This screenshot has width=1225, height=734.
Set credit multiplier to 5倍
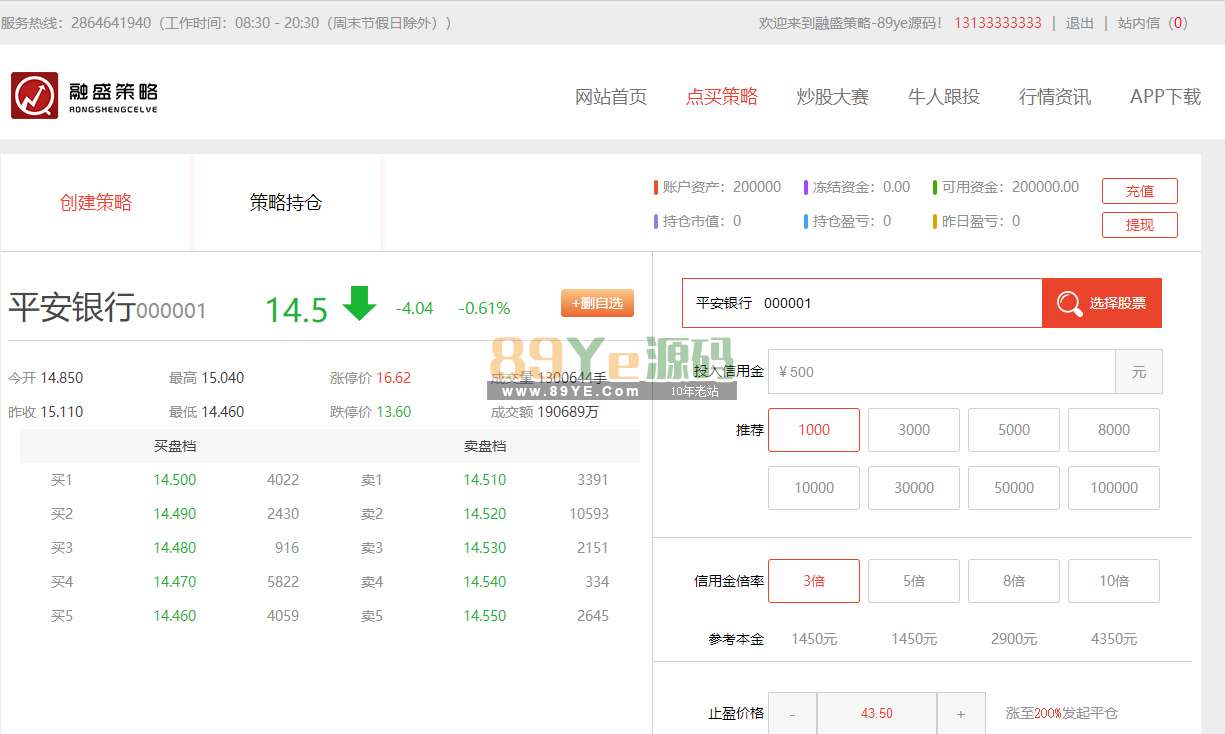pyautogui.click(x=914, y=581)
